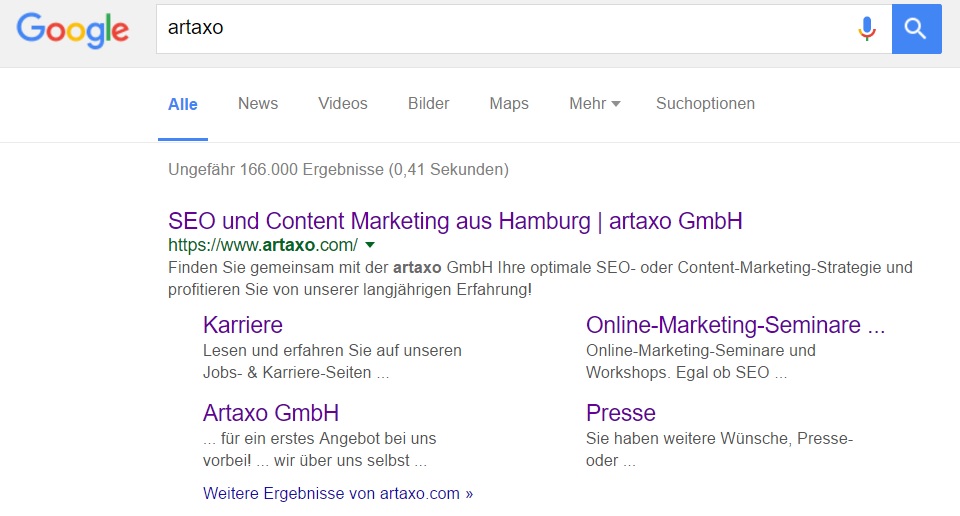Go to the Bilder tab
This screenshot has width=960, height=516.
tap(429, 103)
